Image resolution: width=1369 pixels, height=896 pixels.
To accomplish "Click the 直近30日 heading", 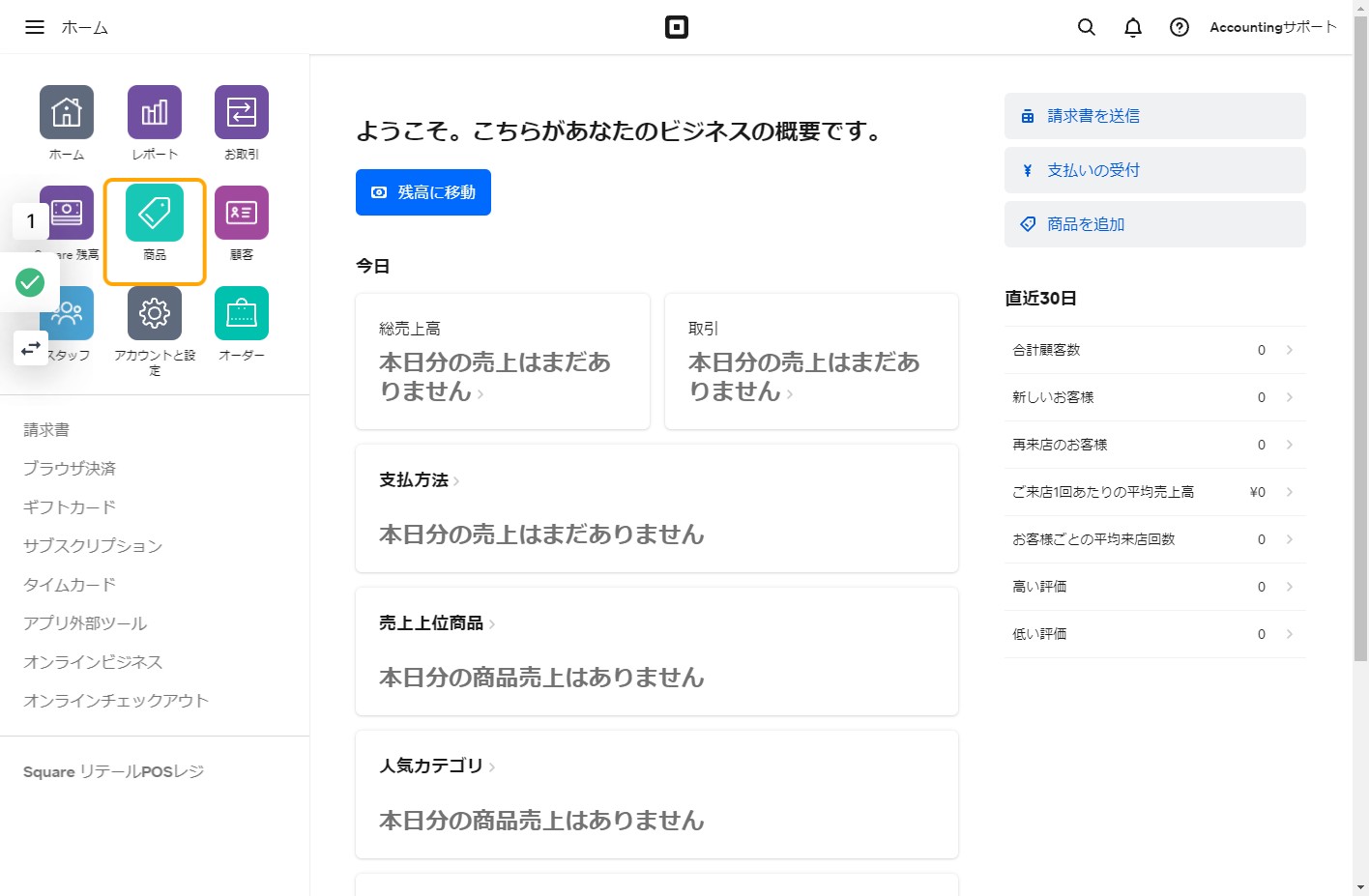I will [x=1040, y=298].
